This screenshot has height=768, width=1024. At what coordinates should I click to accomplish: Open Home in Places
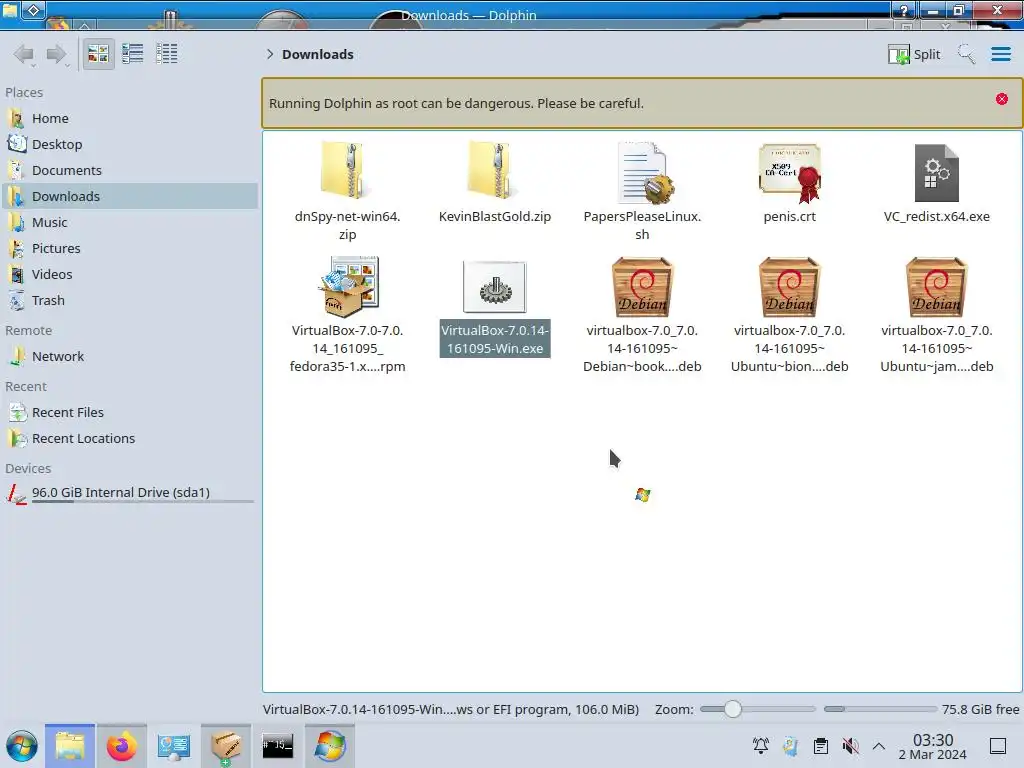tap(129, 118)
